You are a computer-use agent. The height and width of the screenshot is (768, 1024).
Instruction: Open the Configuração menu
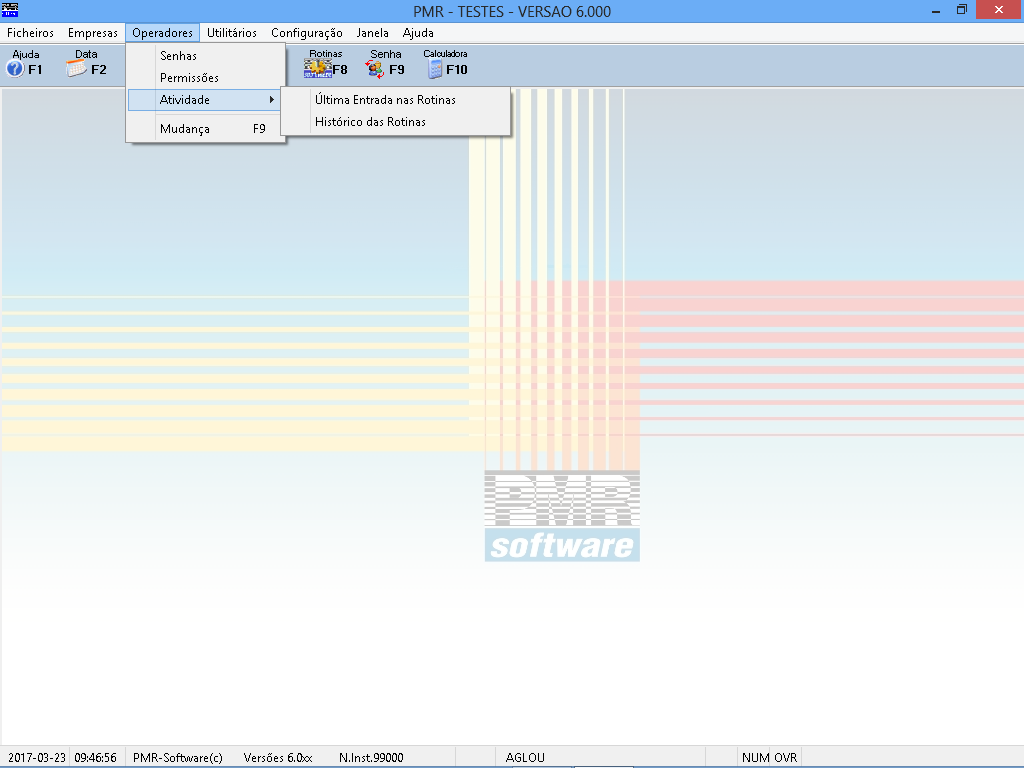(306, 33)
